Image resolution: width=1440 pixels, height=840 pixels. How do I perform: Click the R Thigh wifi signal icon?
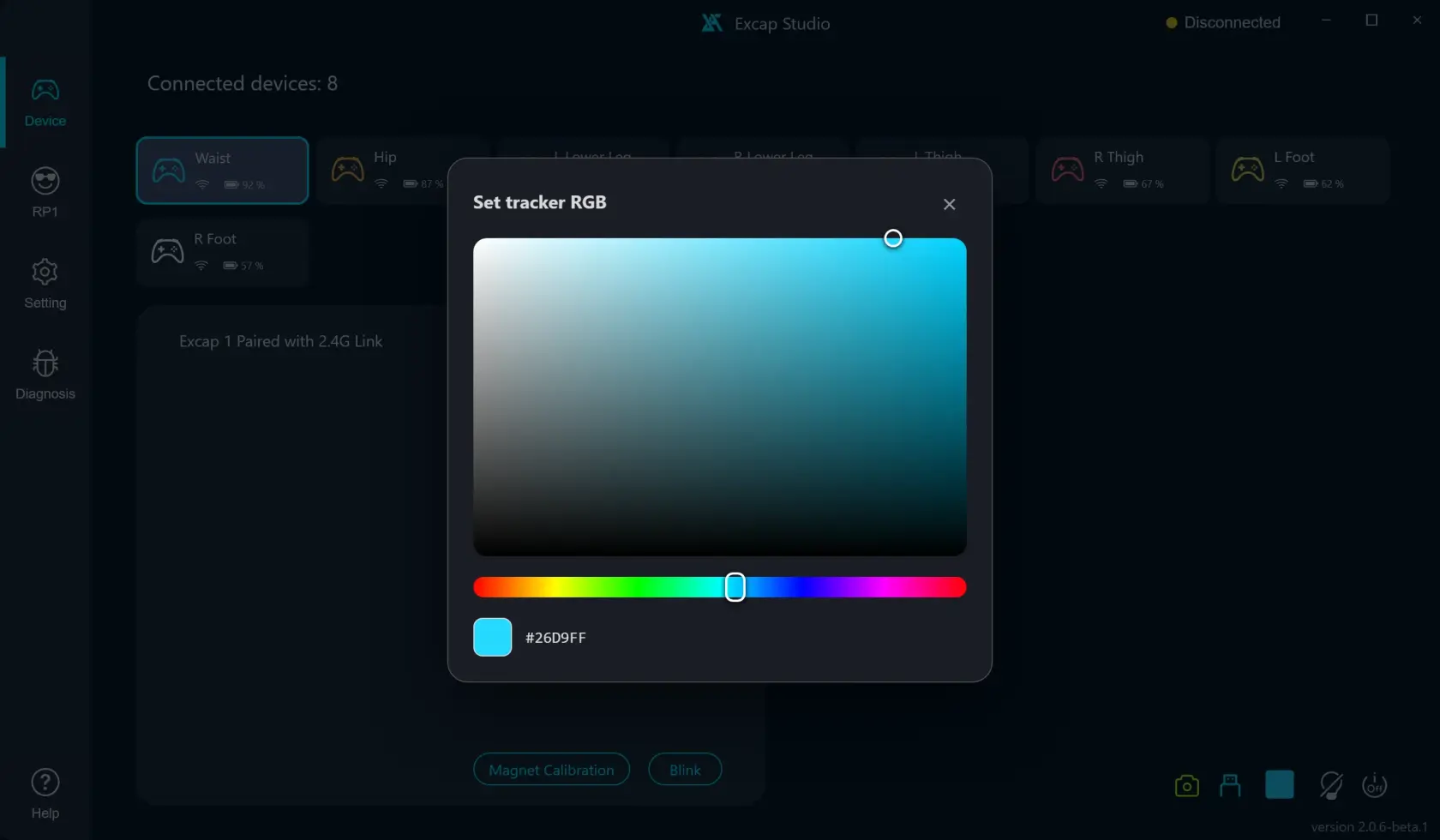1101,183
